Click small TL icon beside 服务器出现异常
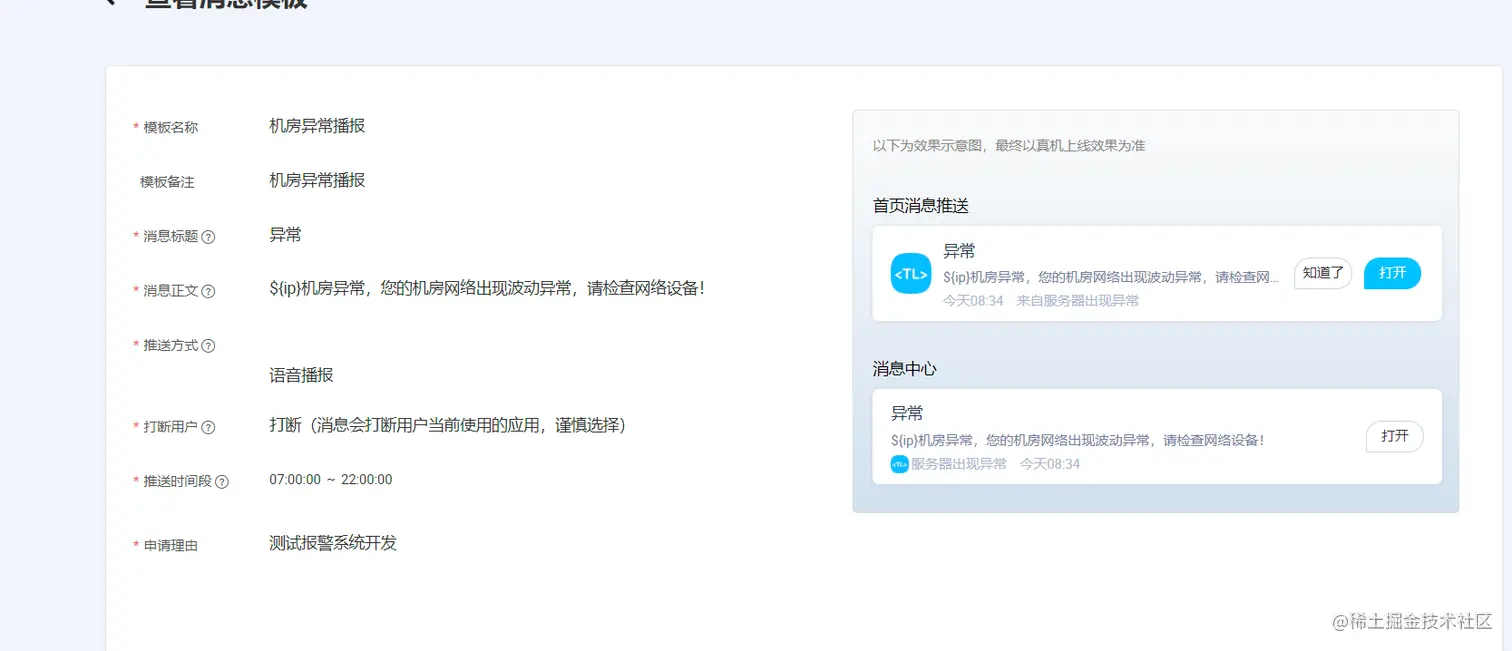The width and height of the screenshot is (1512, 651). pos(900,464)
